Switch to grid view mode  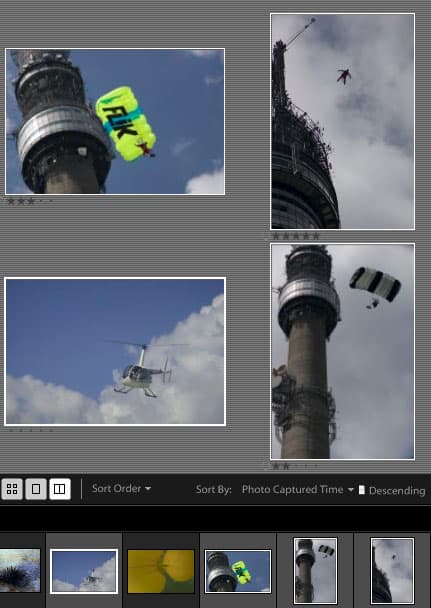(12, 489)
